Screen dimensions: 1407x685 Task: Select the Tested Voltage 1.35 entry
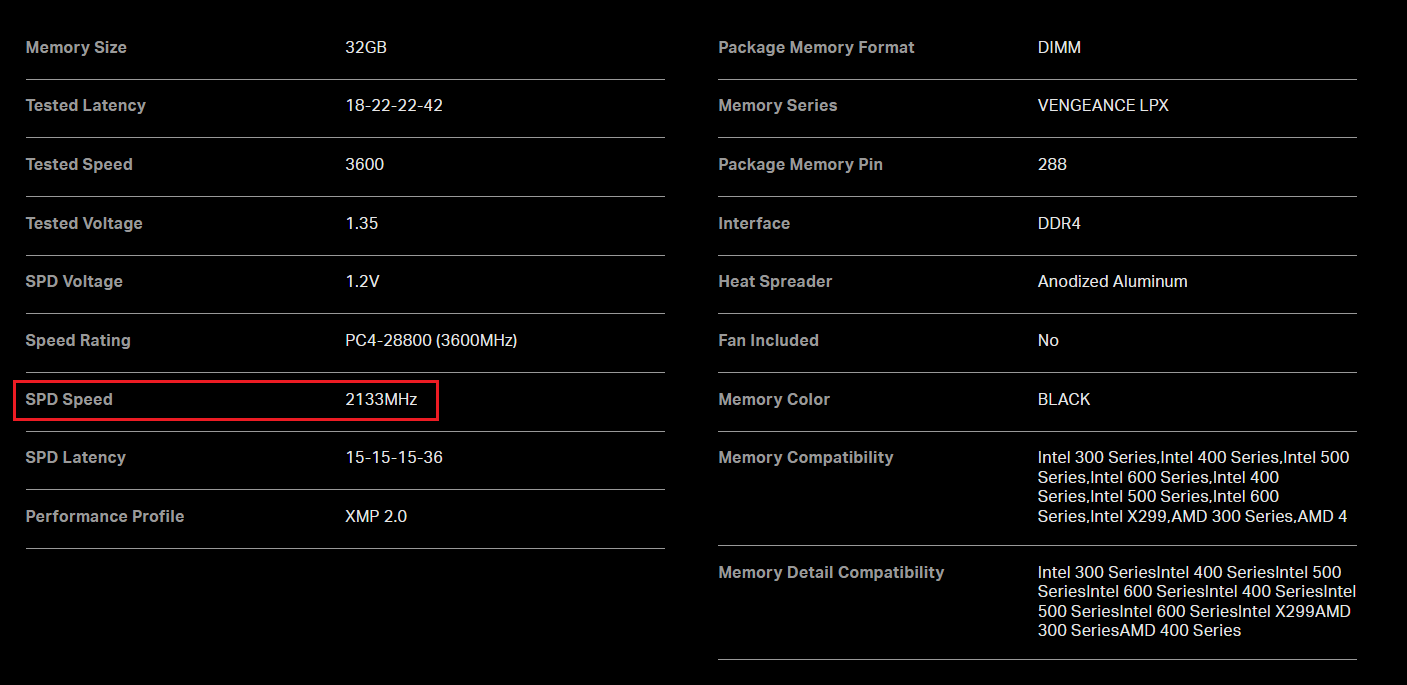(x=362, y=223)
